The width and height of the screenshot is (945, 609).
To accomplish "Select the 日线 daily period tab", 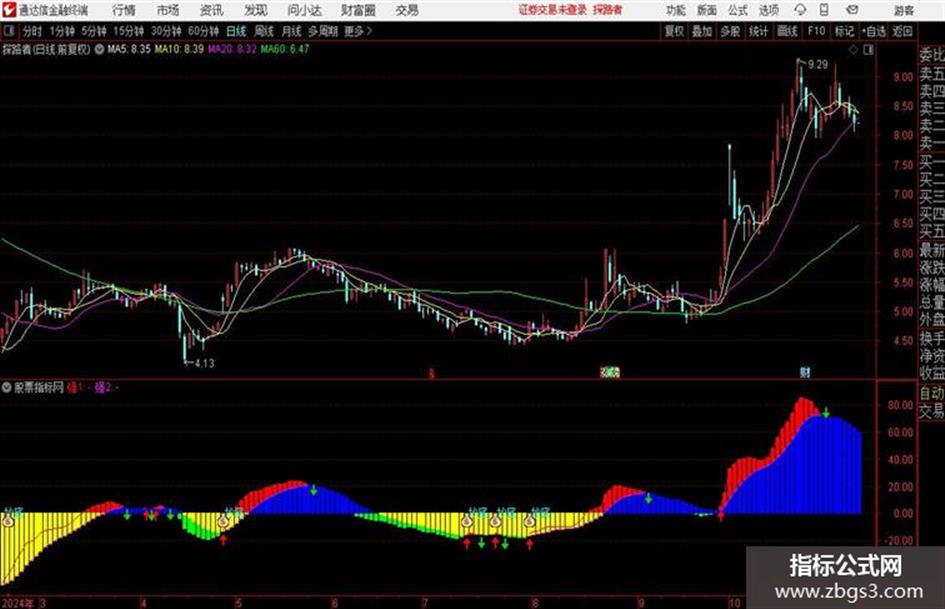I will (236, 31).
